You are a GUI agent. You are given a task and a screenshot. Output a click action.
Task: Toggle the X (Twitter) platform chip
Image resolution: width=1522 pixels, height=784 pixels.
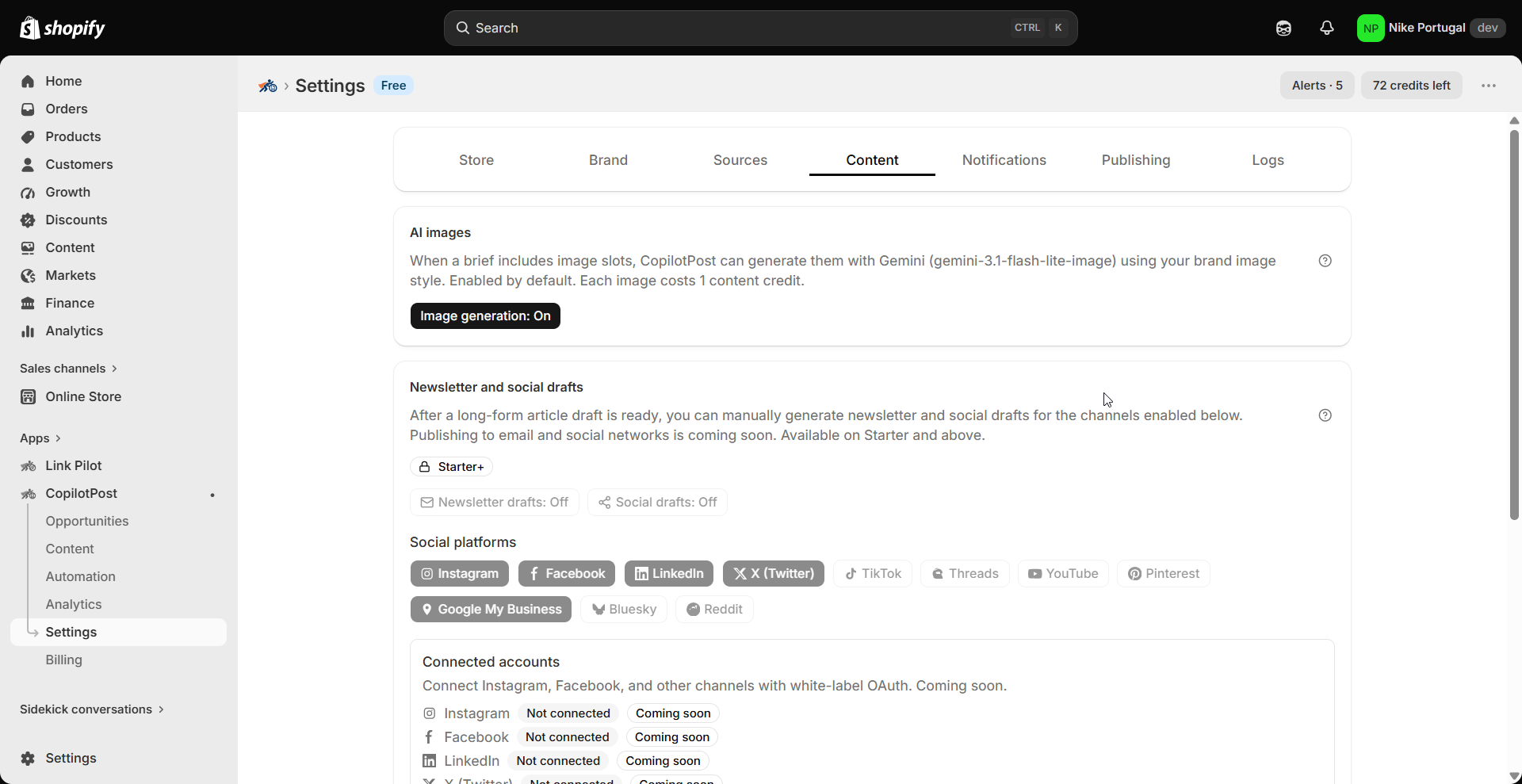(774, 573)
